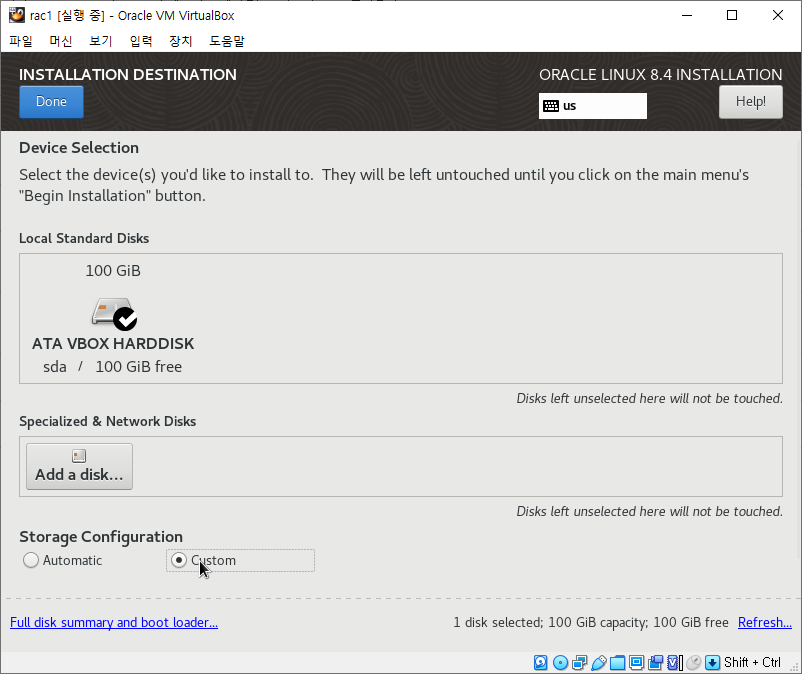The image size is (802, 674).
Task: Click the Add a disk... button
Action: tap(79, 466)
